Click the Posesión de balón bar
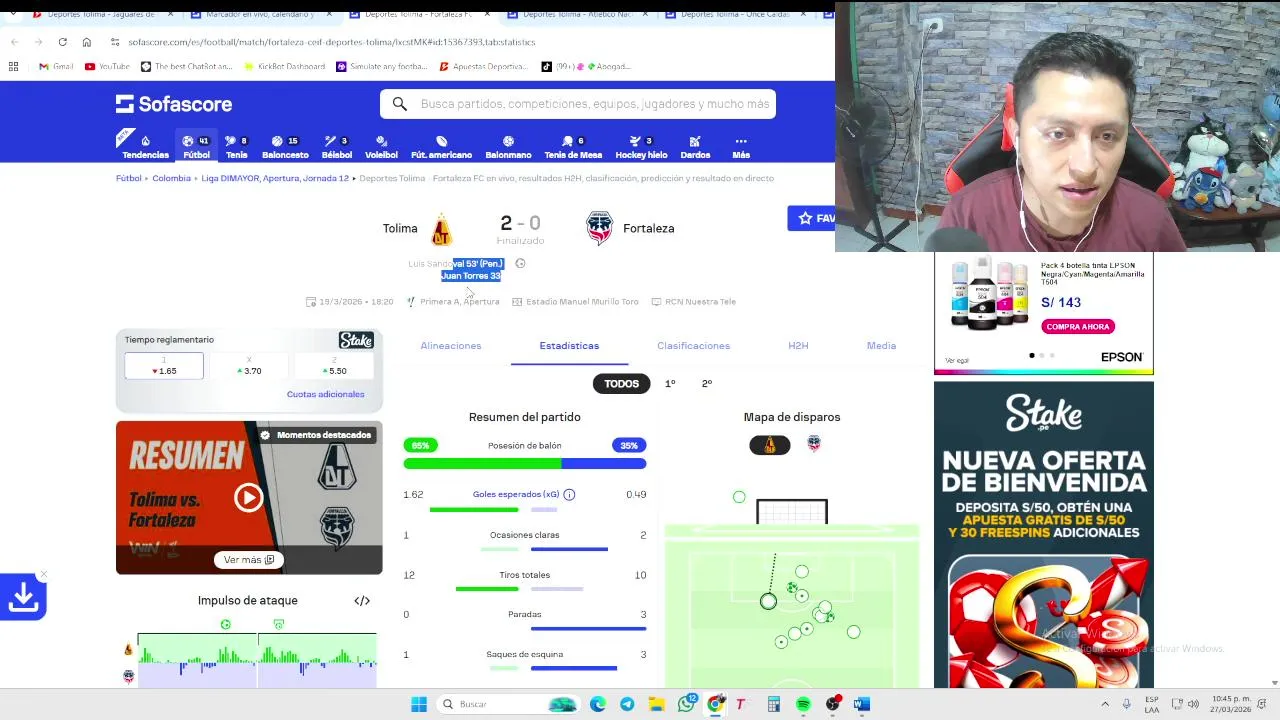Screen dimensions: 1280x720 (525, 464)
